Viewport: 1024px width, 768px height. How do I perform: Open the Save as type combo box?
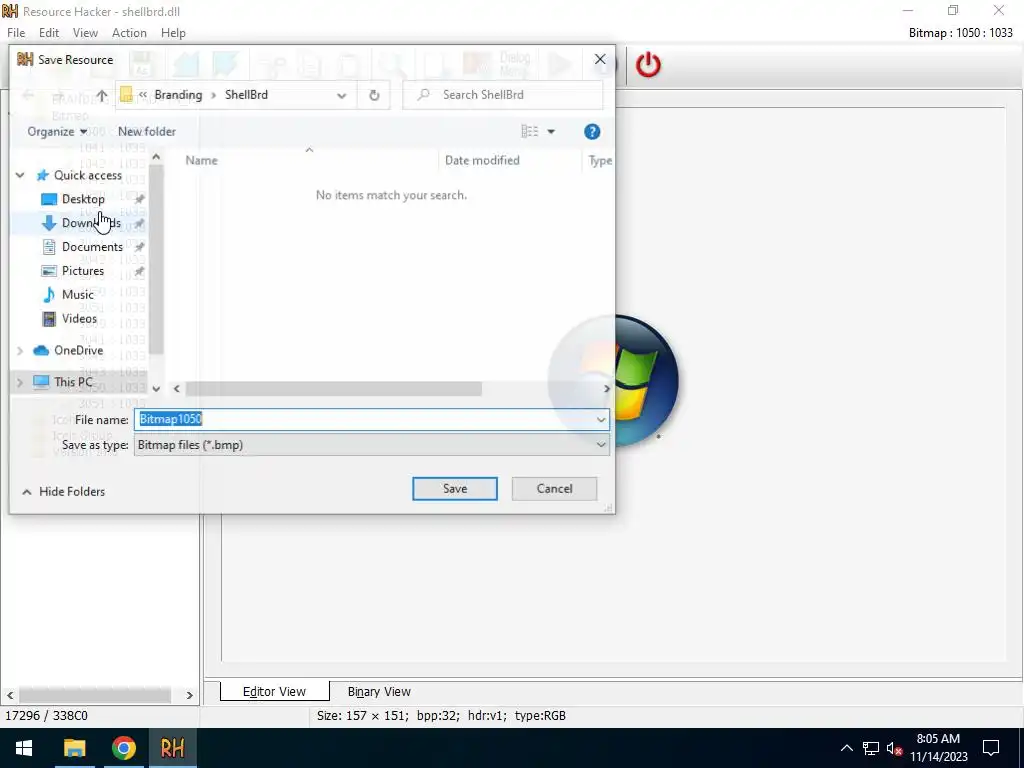[372, 445]
